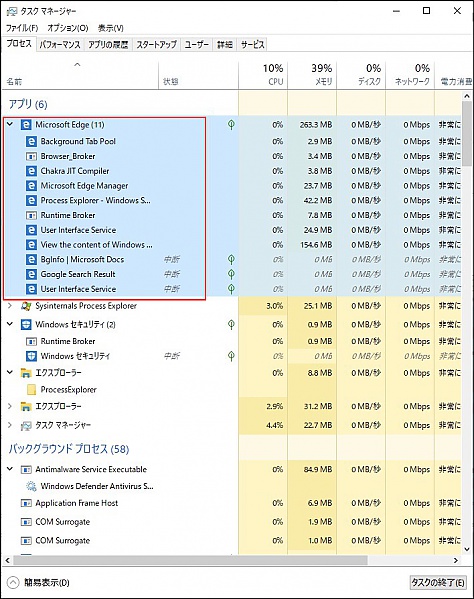The height and width of the screenshot is (599, 474).
Task: Sort by the CPU column header
Action: [263, 75]
